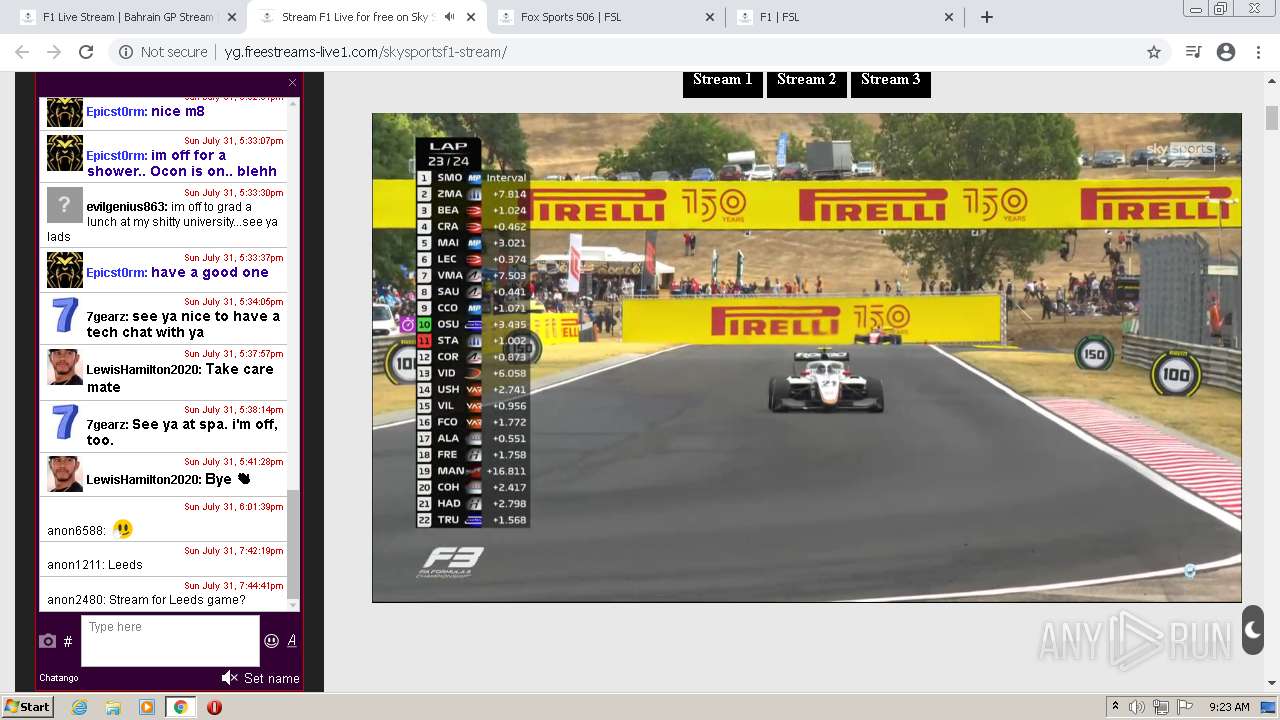Show hidden system tray icons

(1115, 707)
